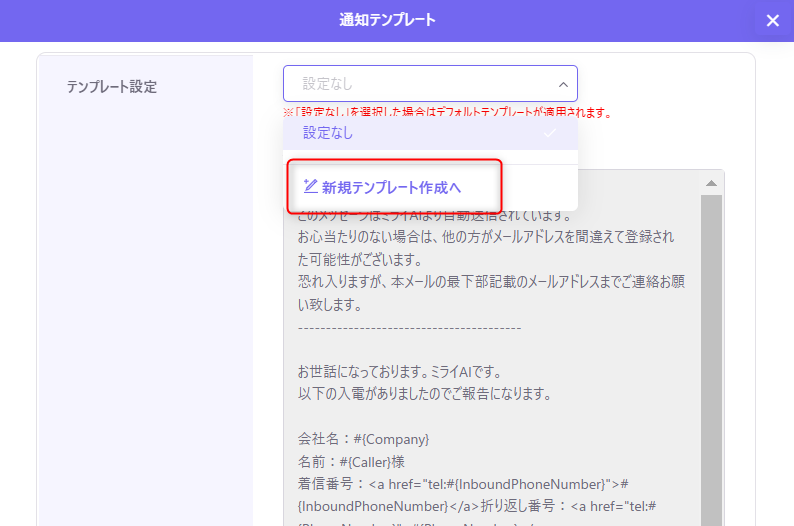This screenshot has height=526, width=794.
Task: Open the 新規テンプレート作成へ link
Action: pyautogui.click(x=391, y=187)
